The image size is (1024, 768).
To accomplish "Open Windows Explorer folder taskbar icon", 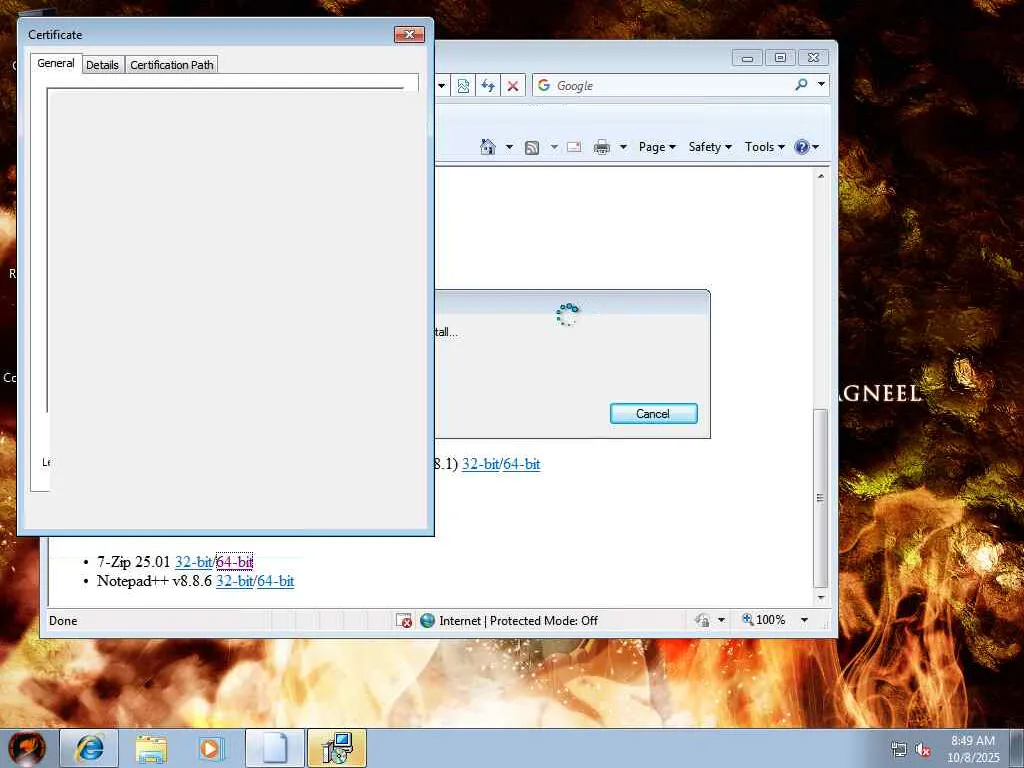I will (151, 748).
